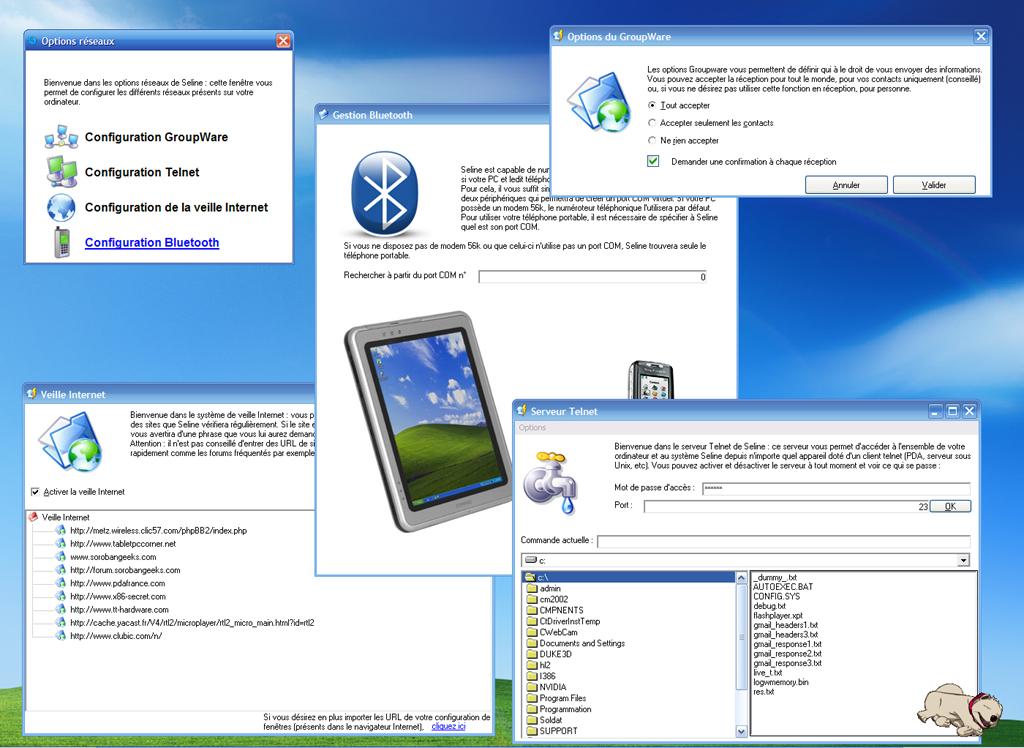Select http://forum.sorobangeeks.com in the tree
Viewport: 1024px width, 748px height.
[125, 570]
